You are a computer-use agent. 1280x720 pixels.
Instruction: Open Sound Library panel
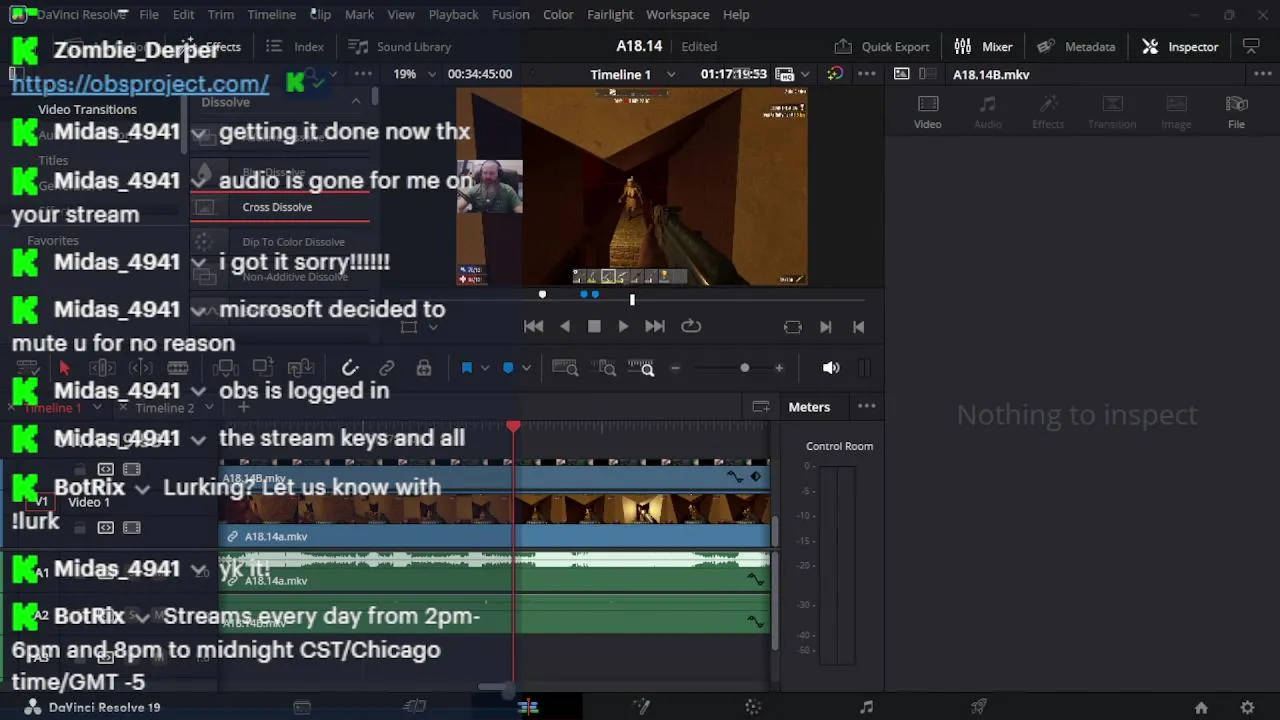point(399,46)
